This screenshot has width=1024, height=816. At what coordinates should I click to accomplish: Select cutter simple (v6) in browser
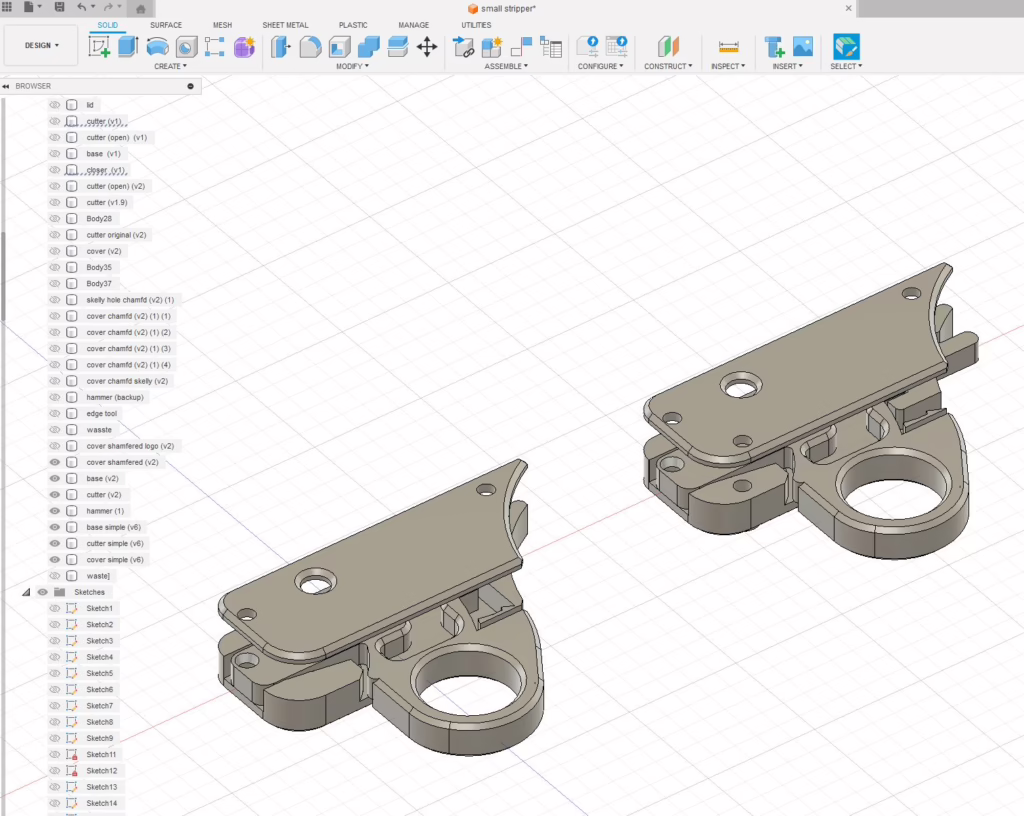pos(115,543)
